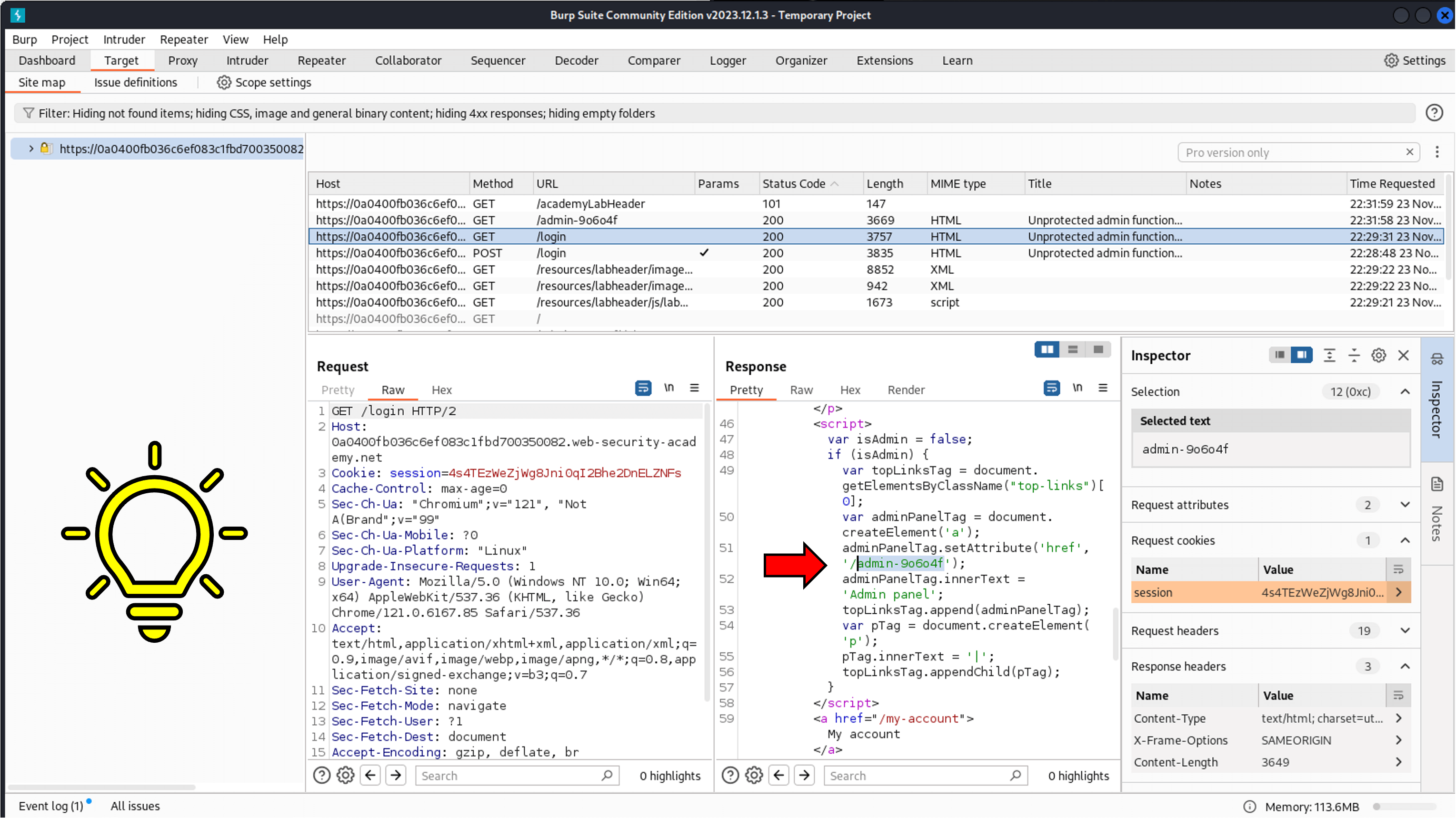Expand the X-Frame-Options header row chevron
Screen dimensions: 1456x818
click(x=1398, y=740)
